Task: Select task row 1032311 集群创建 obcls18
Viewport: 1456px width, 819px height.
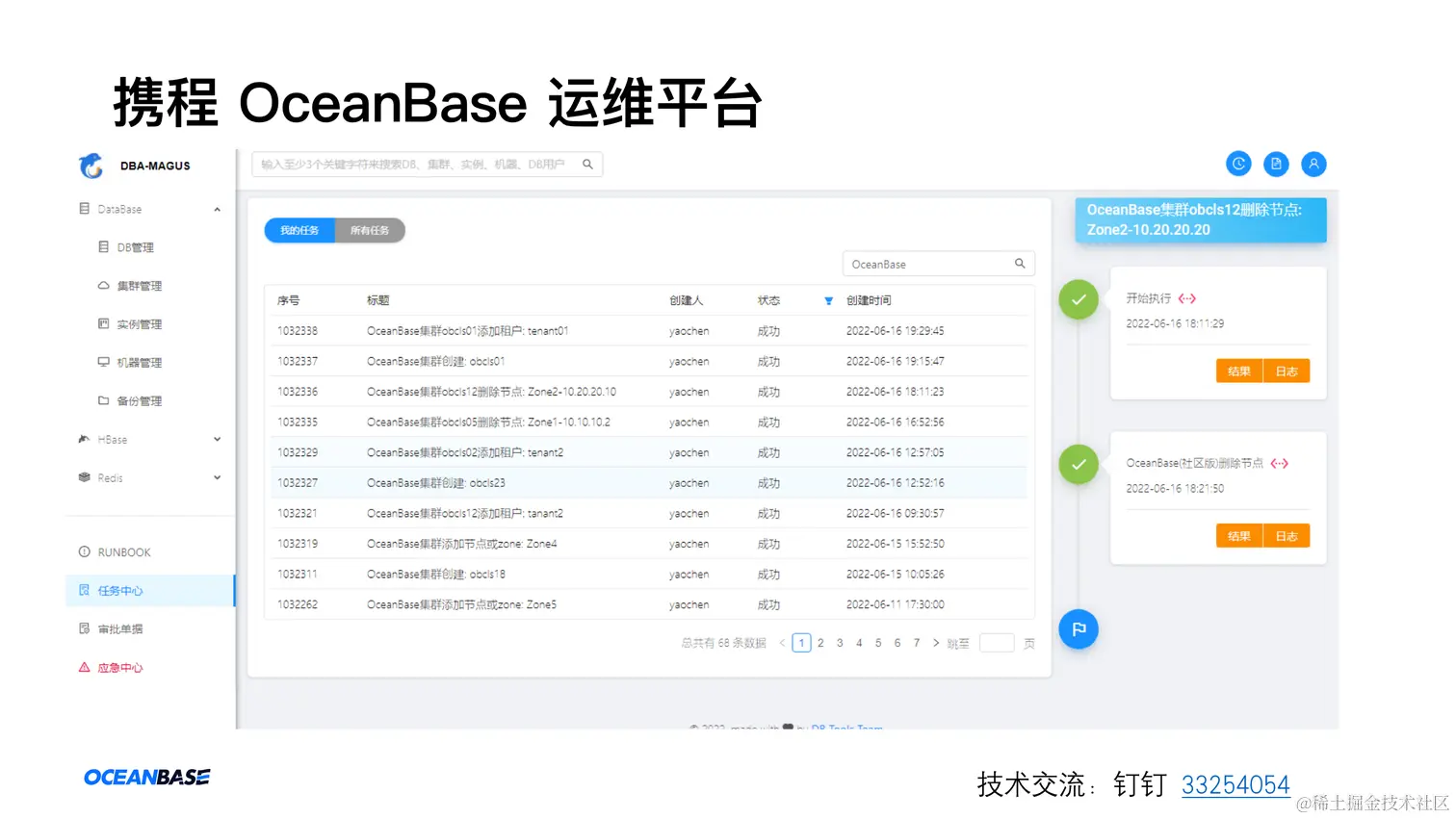Action: [x=649, y=575]
